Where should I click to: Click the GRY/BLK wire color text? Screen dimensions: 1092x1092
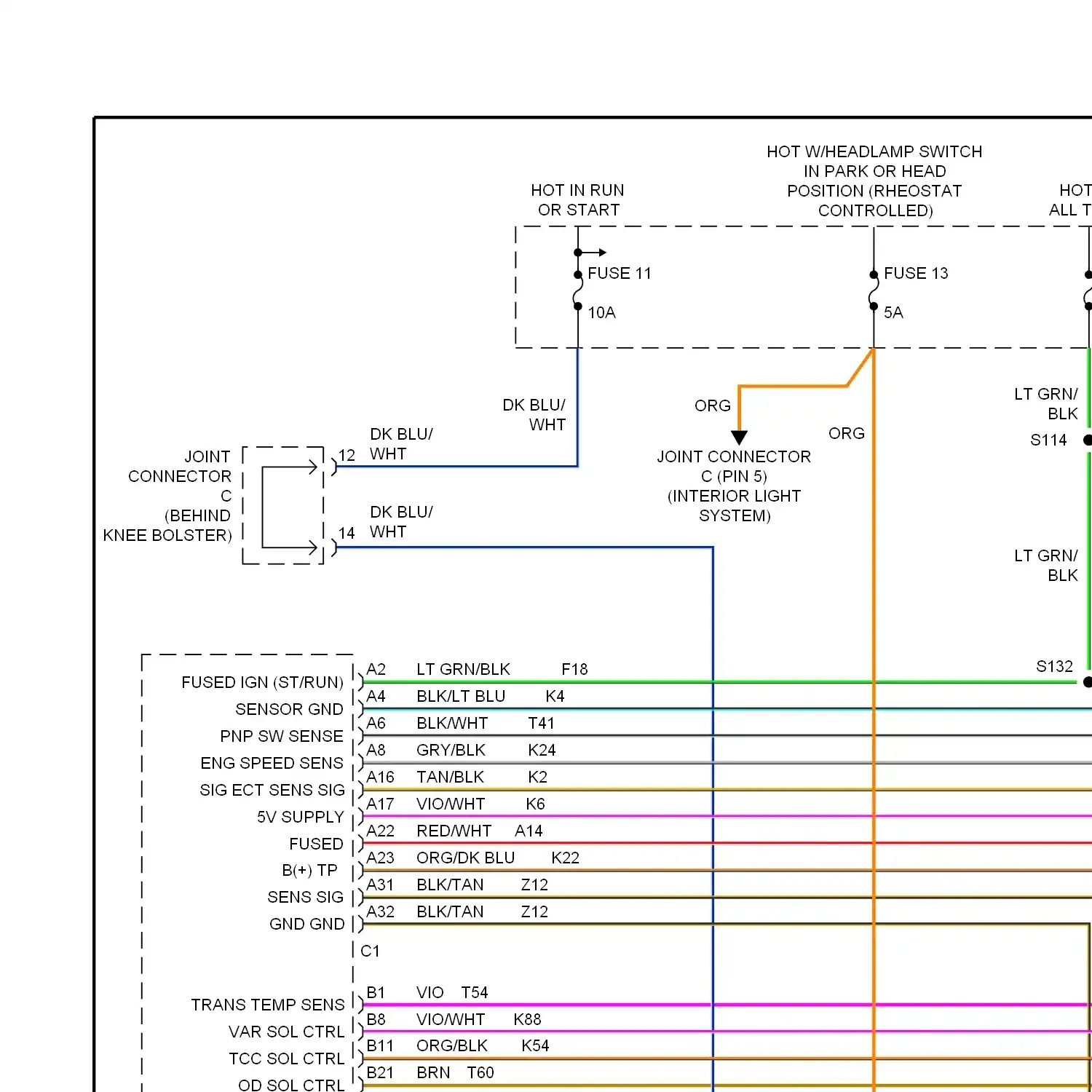click(451, 750)
